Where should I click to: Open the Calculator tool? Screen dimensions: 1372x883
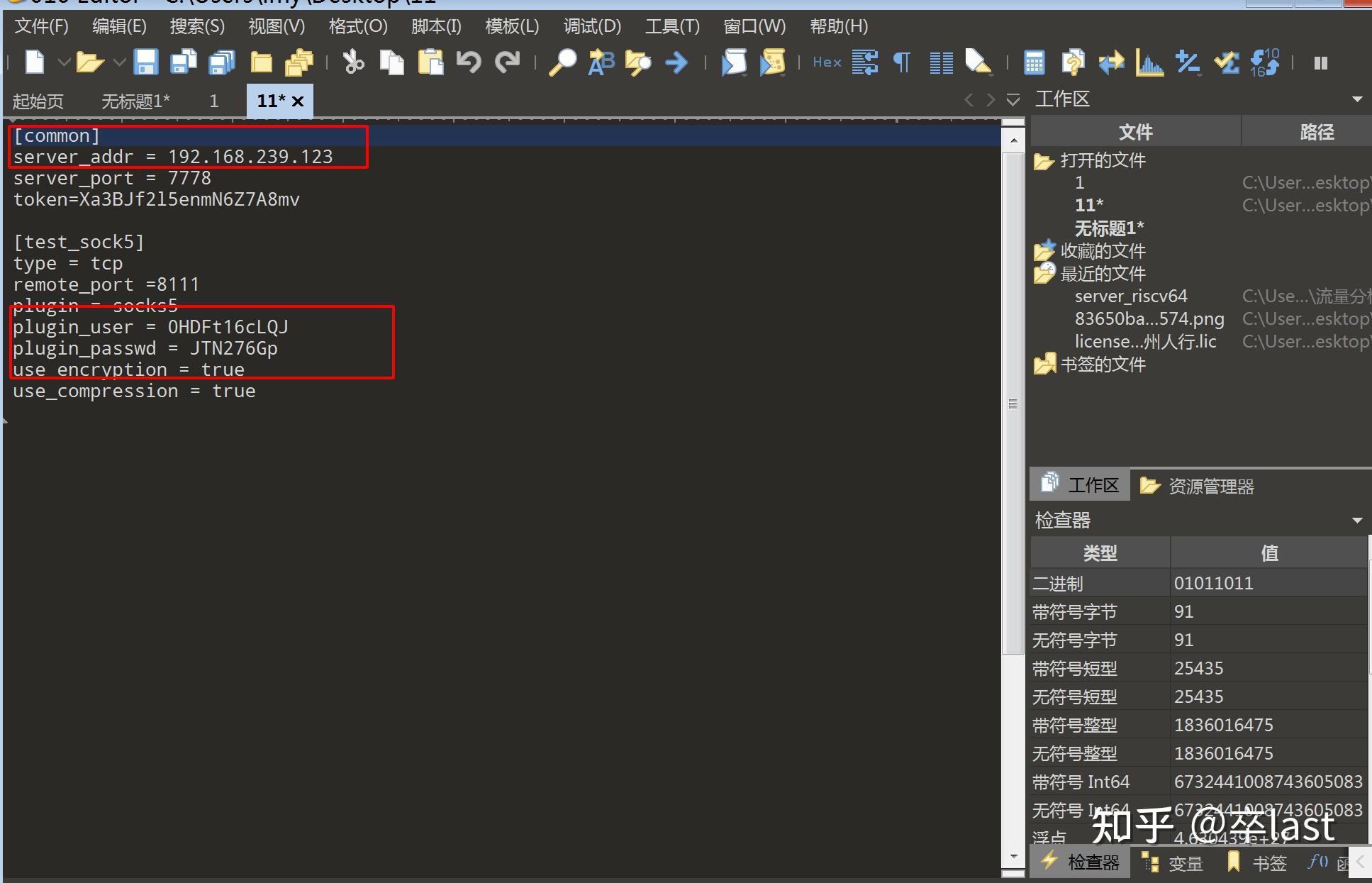click(1034, 63)
